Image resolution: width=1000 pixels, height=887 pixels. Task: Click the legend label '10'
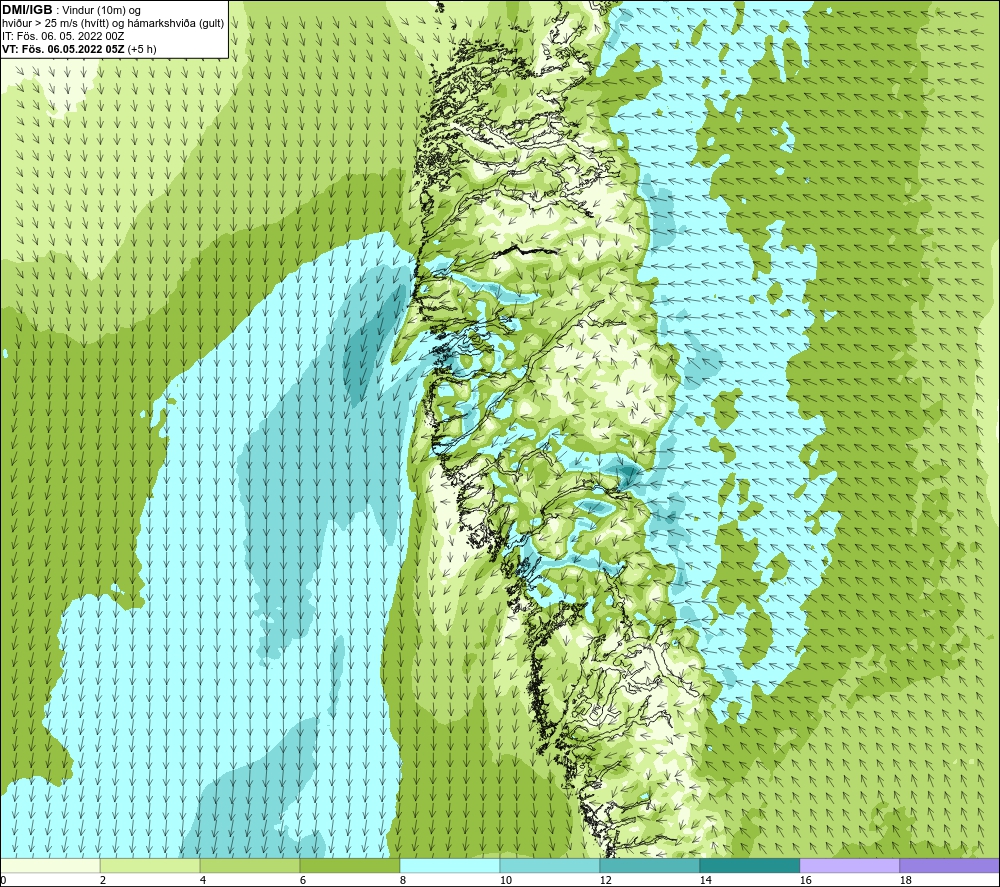point(505,880)
